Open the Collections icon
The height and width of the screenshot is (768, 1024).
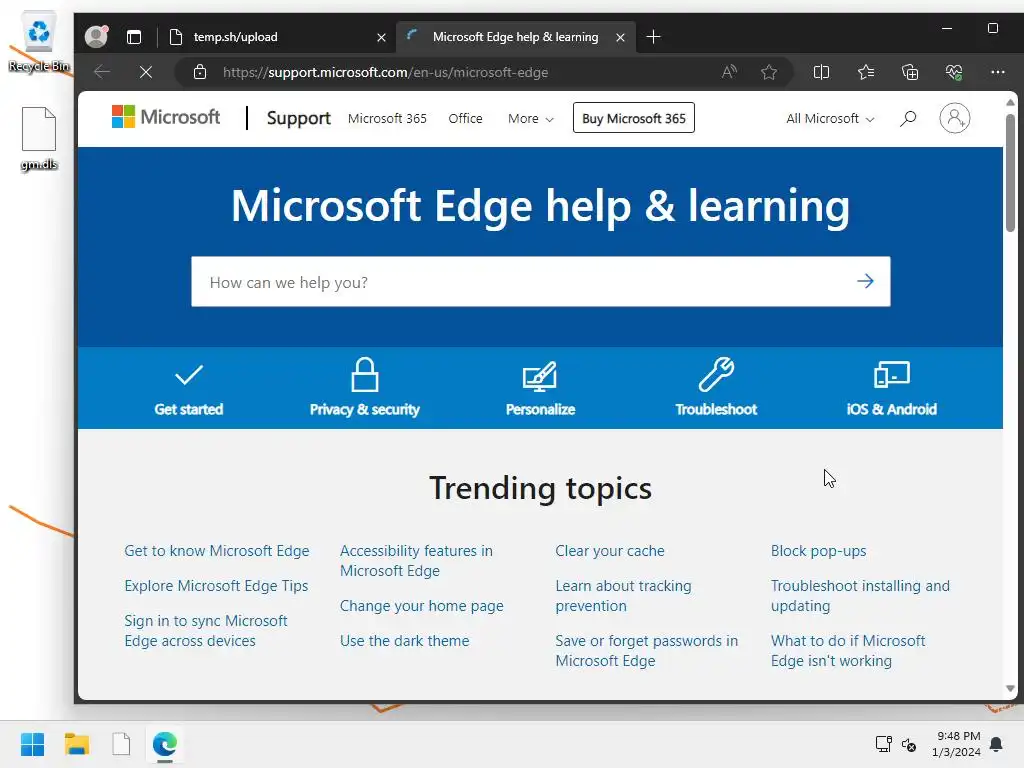(910, 72)
